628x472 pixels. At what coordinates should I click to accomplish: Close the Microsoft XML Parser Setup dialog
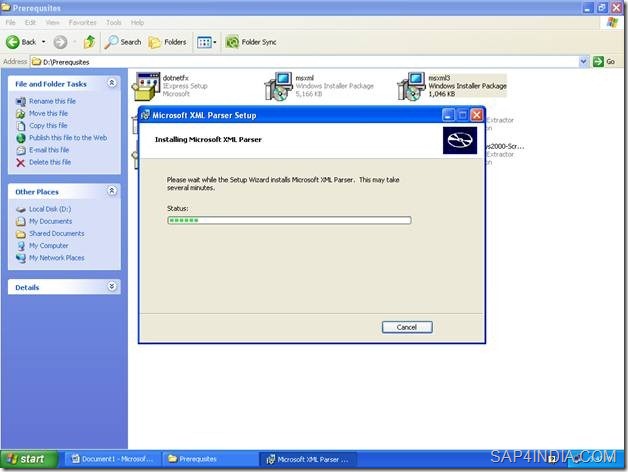click(x=477, y=115)
